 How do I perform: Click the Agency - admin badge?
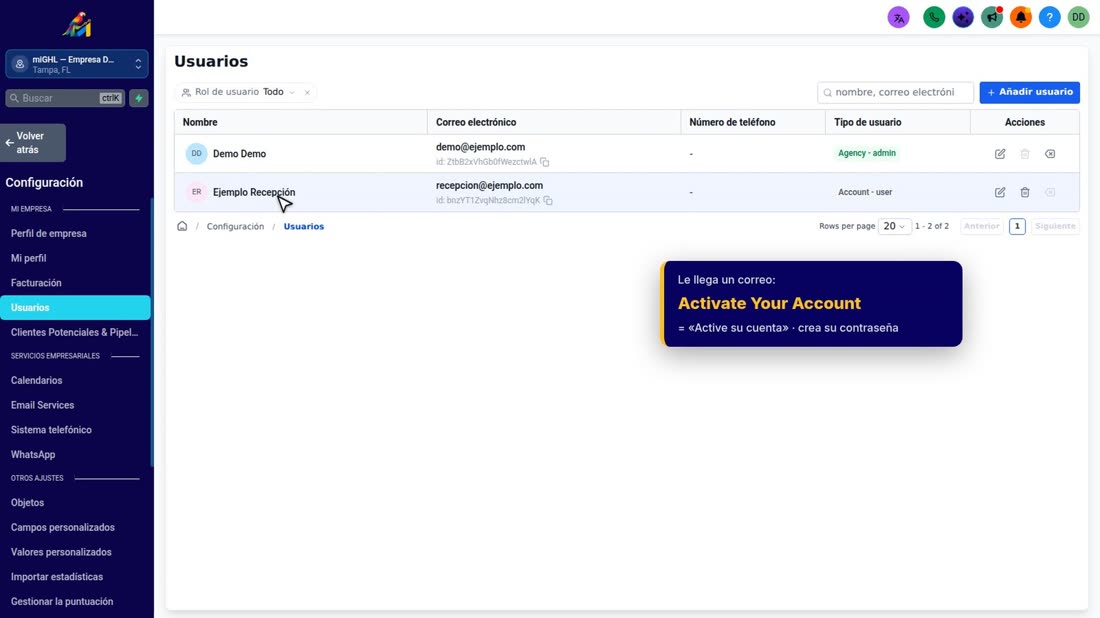[866, 153]
